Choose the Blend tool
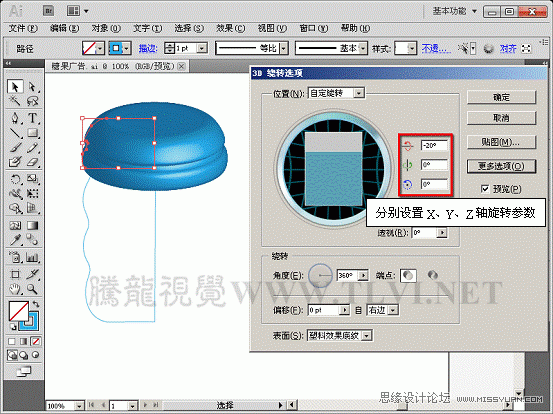Image resolution: width=553 pixels, height=414 pixels. tap(32, 240)
